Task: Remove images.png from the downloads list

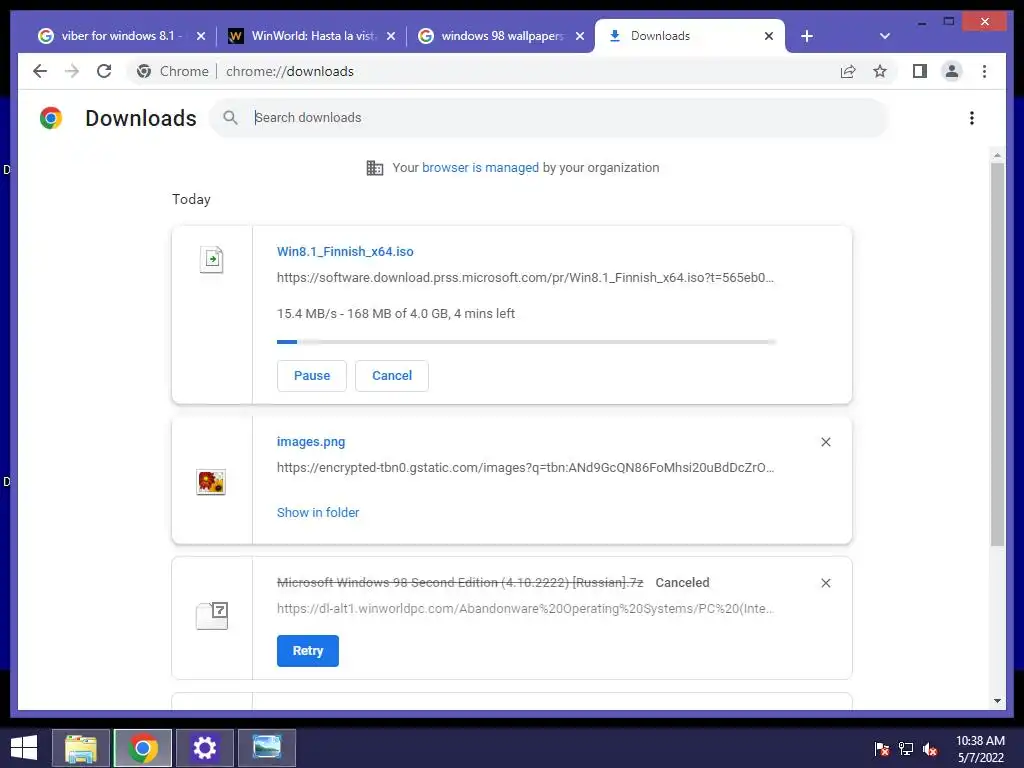Action: [825, 442]
